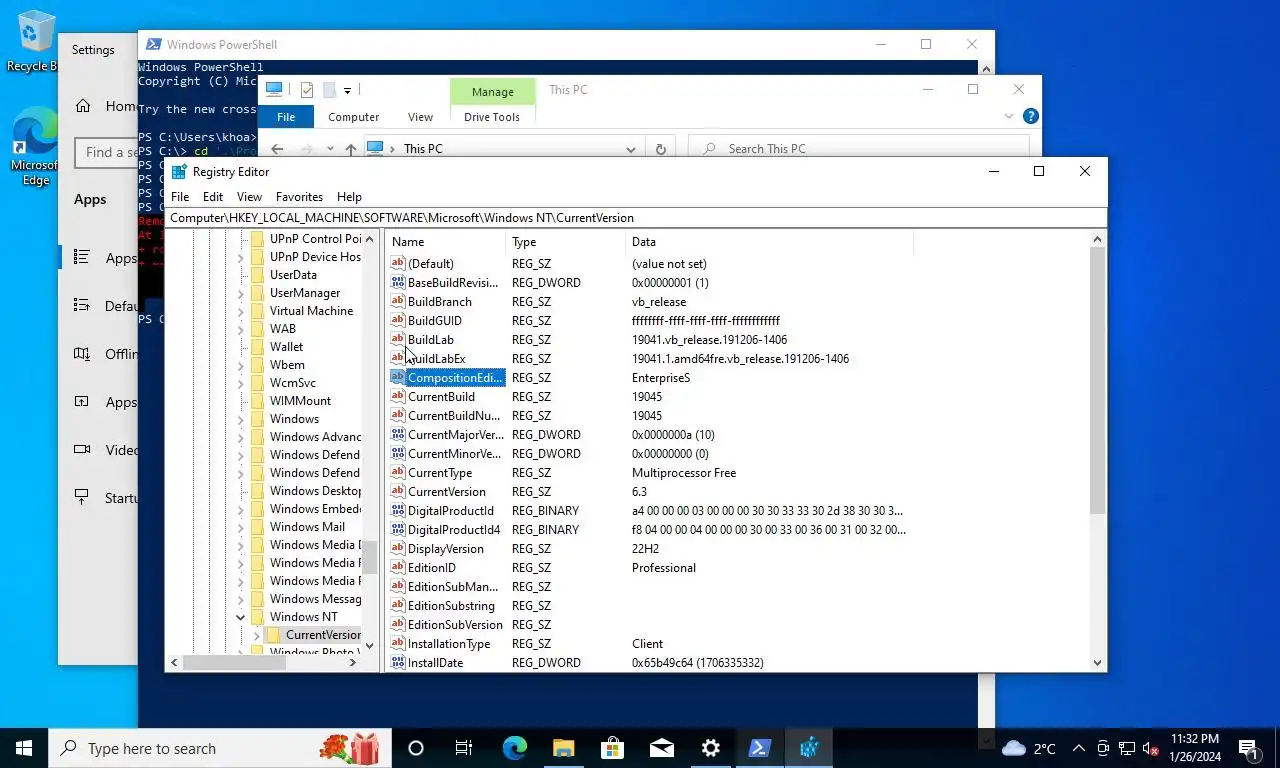Expand the Windows Mail registry key

(240, 527)
